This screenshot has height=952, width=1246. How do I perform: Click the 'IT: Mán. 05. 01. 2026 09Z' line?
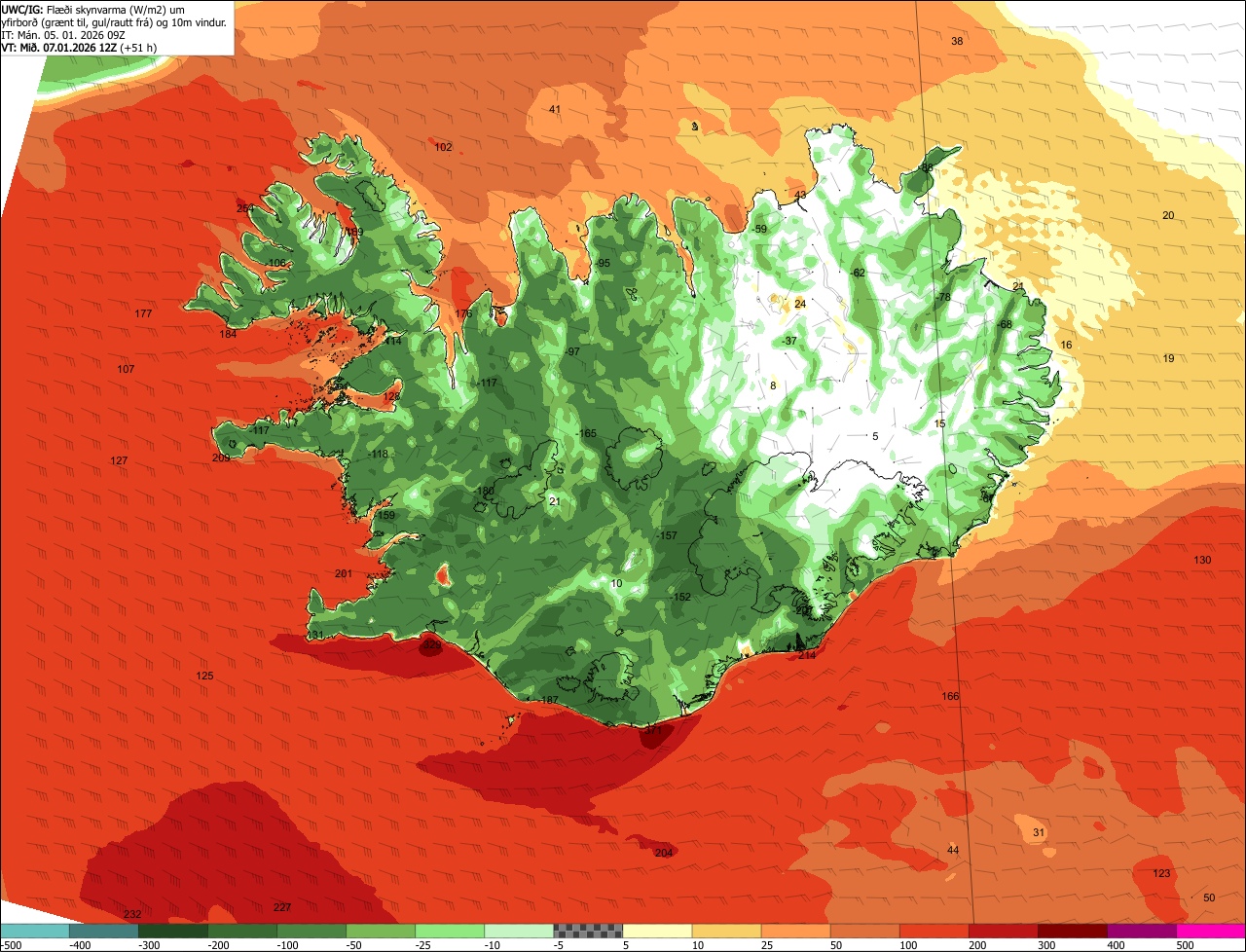tap(65, 34)
